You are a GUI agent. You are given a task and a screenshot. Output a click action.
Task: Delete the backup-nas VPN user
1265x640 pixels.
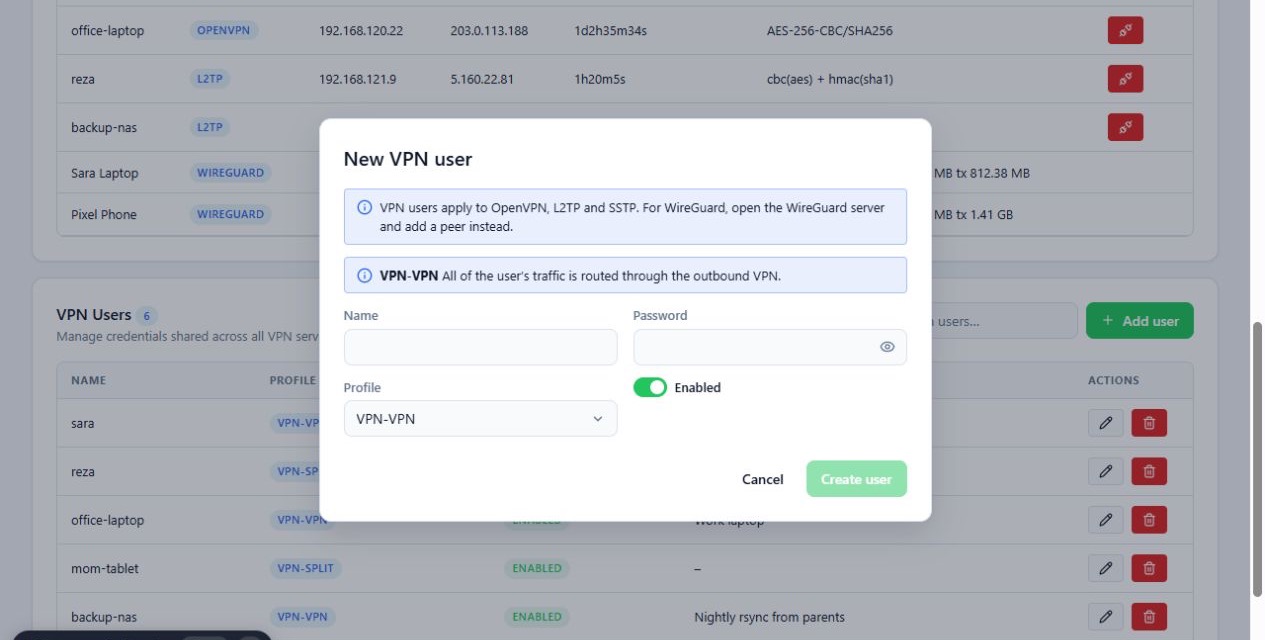[x=1149, y=617]
